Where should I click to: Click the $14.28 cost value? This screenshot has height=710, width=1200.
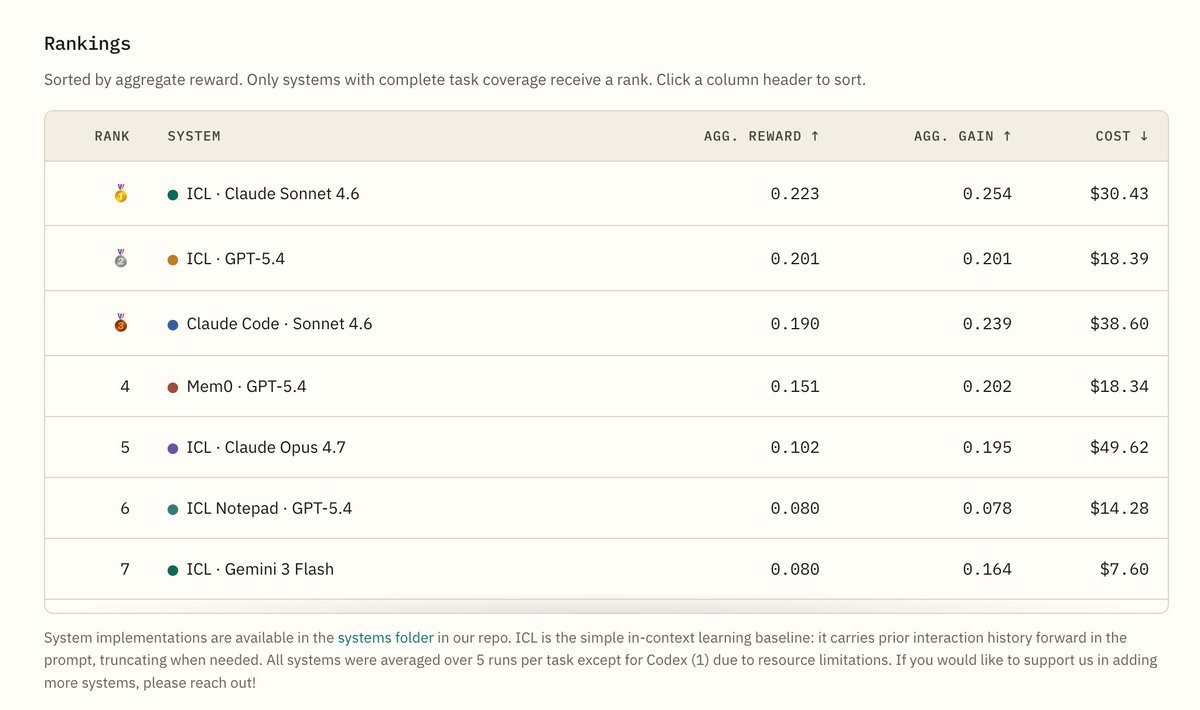1119,509
